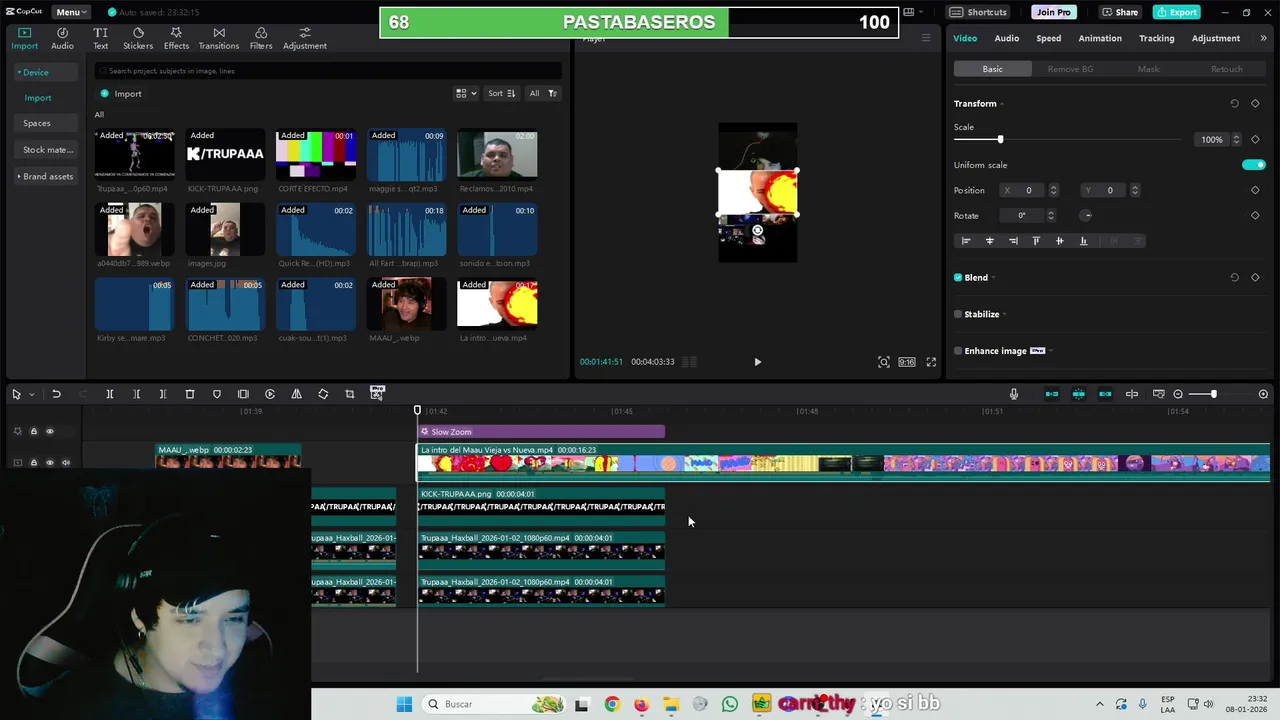Open the Stickers panel
The height and width of the screenshot is (720, 1280).
138,38
